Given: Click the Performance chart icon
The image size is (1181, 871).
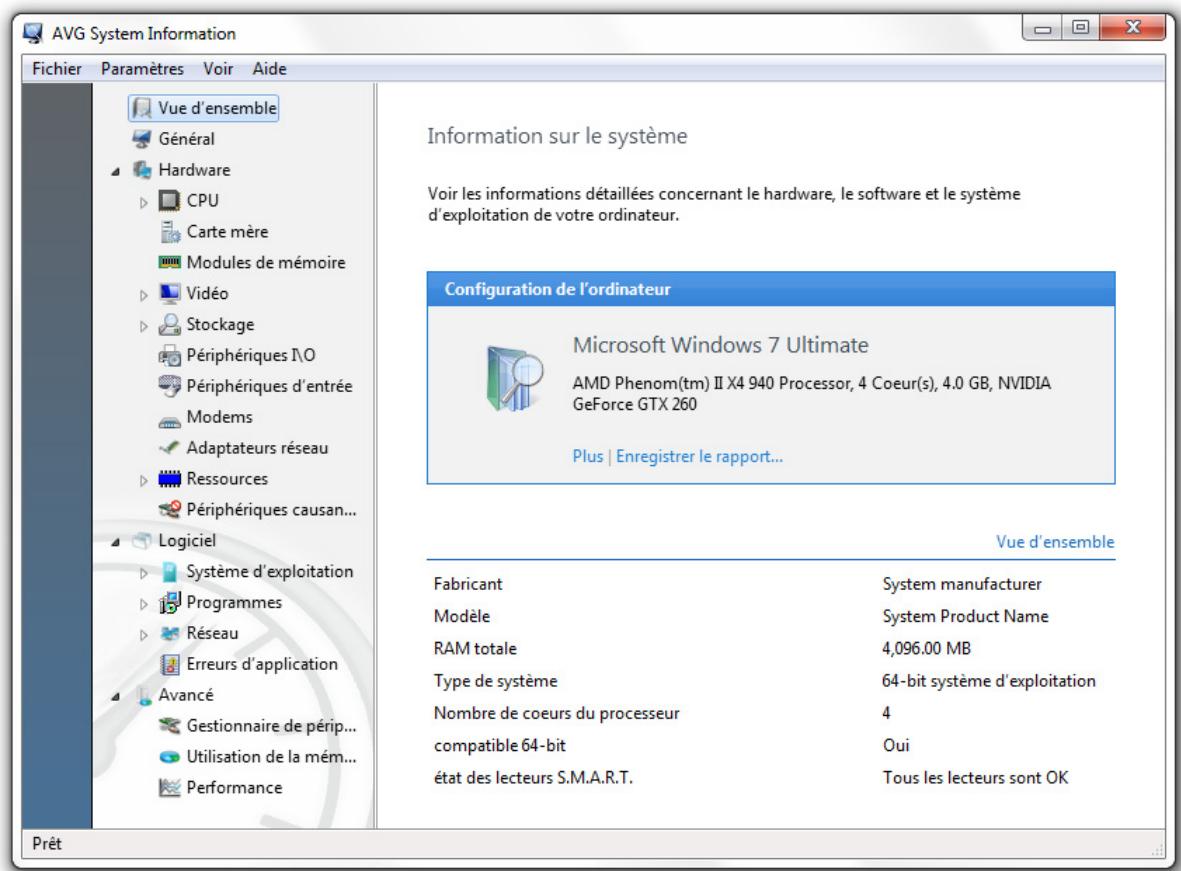Looking at the screenshot, I should click(x=169, y=787).
